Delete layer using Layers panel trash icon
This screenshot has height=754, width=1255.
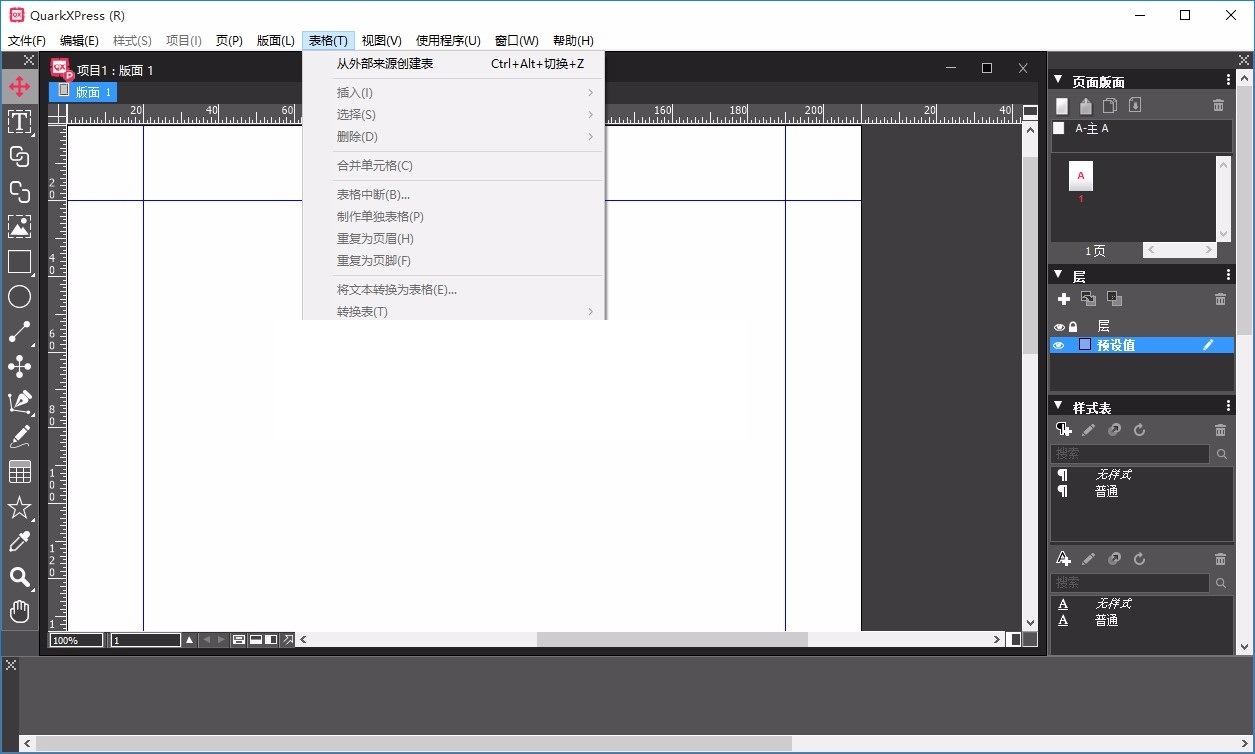1220,299
